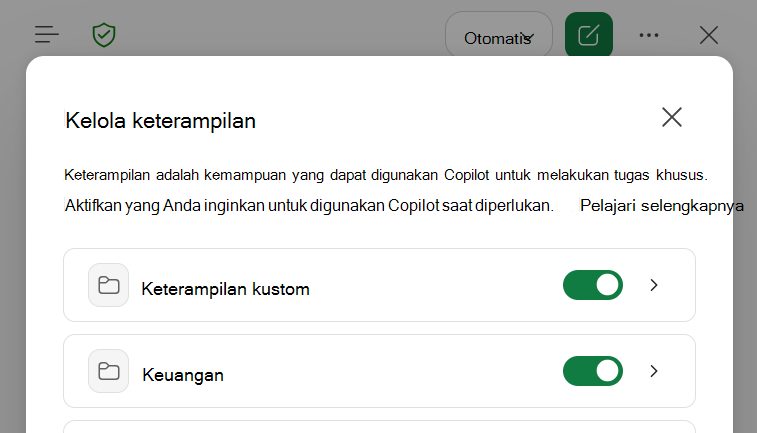The height and width of the screenshot is (433, 757).
Task: Open the three-dots more options menu
Action: click(649, 35)
